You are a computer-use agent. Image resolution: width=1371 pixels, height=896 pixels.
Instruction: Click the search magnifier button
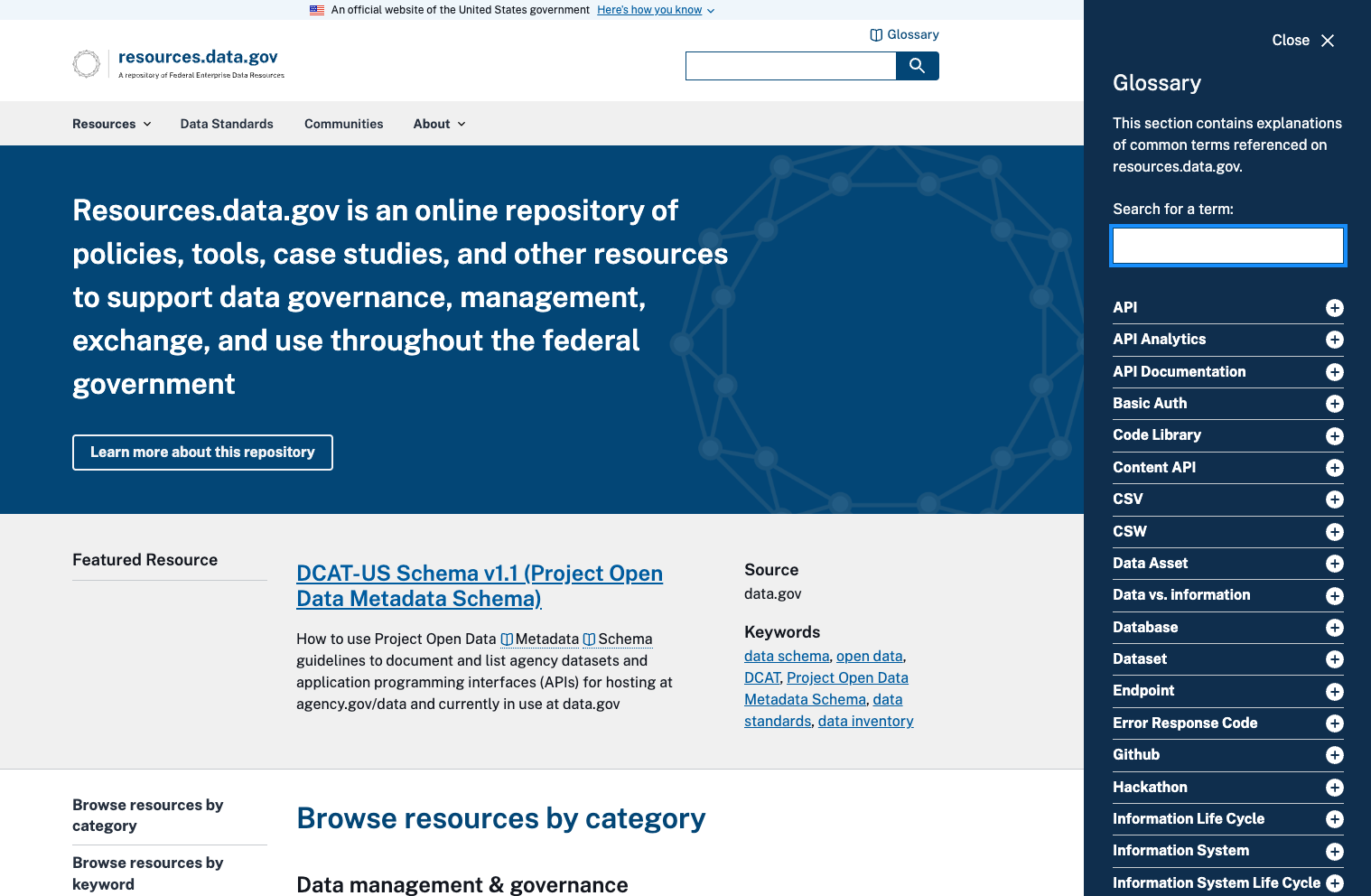[x=917, y=66]
